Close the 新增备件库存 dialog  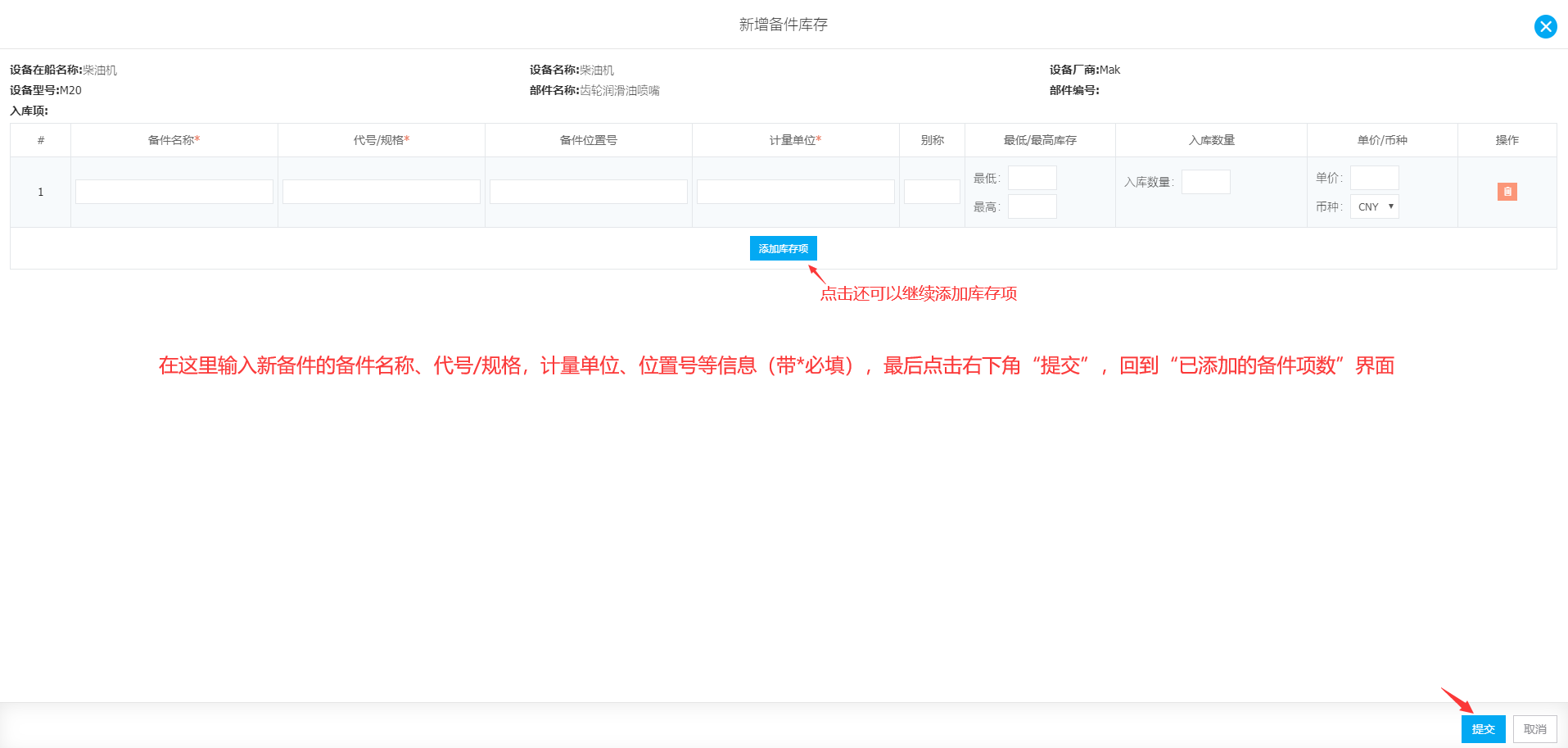pos(1545,26)
